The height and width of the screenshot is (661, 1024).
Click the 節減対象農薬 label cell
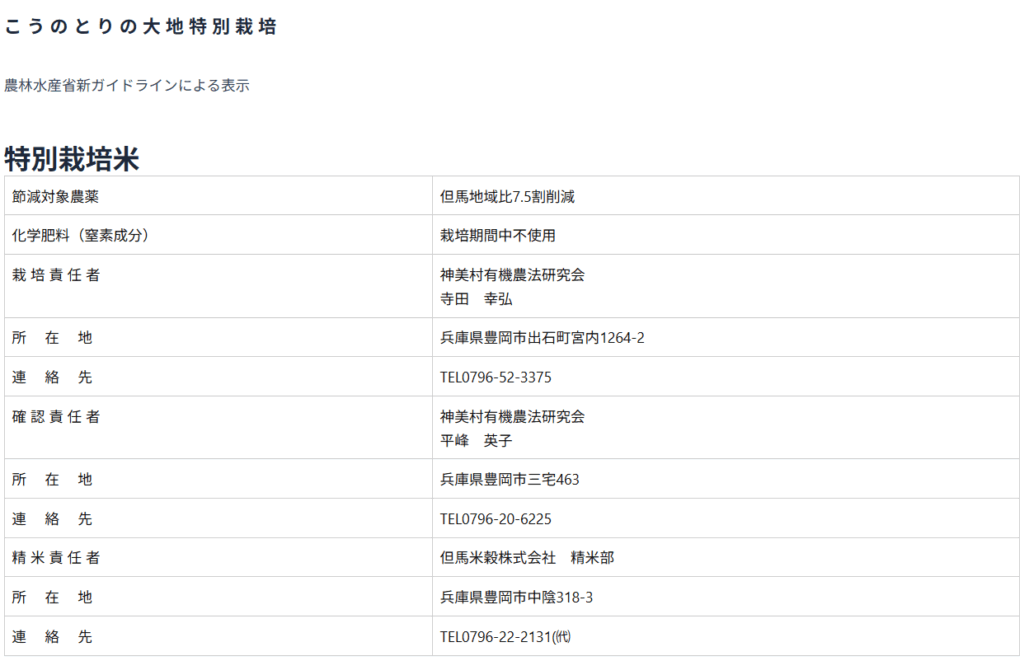(x=56, y=197)
